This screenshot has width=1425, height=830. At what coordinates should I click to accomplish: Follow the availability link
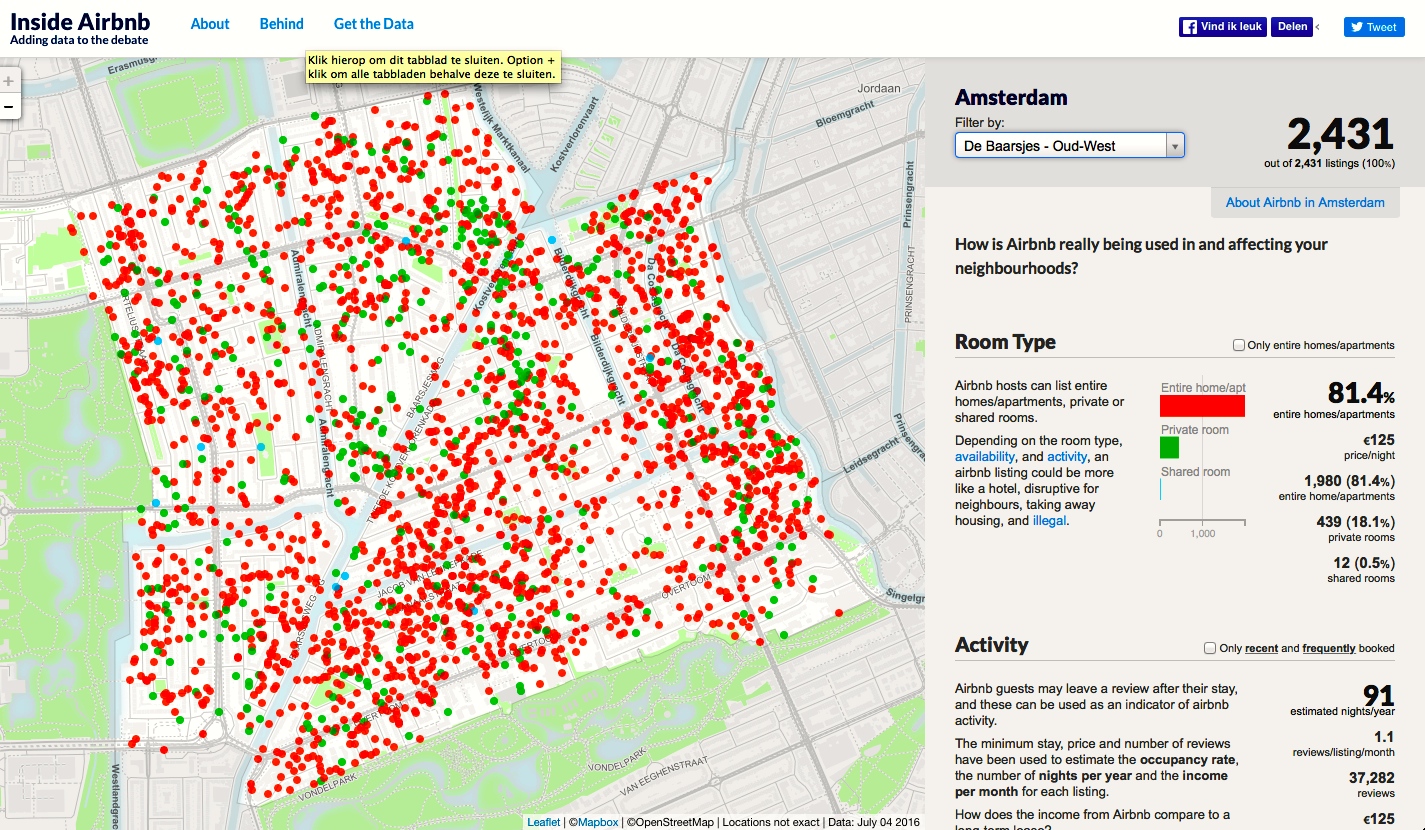(985, 457)
